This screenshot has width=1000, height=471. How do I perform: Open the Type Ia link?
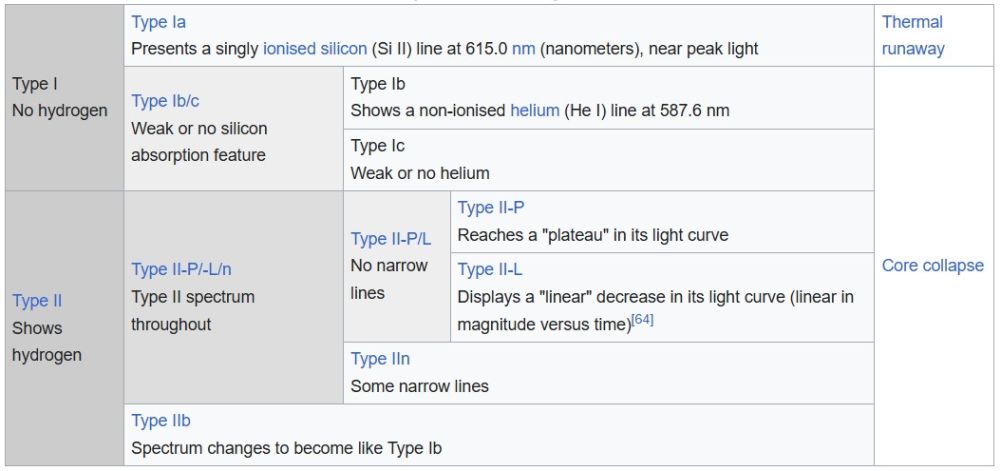158,22
